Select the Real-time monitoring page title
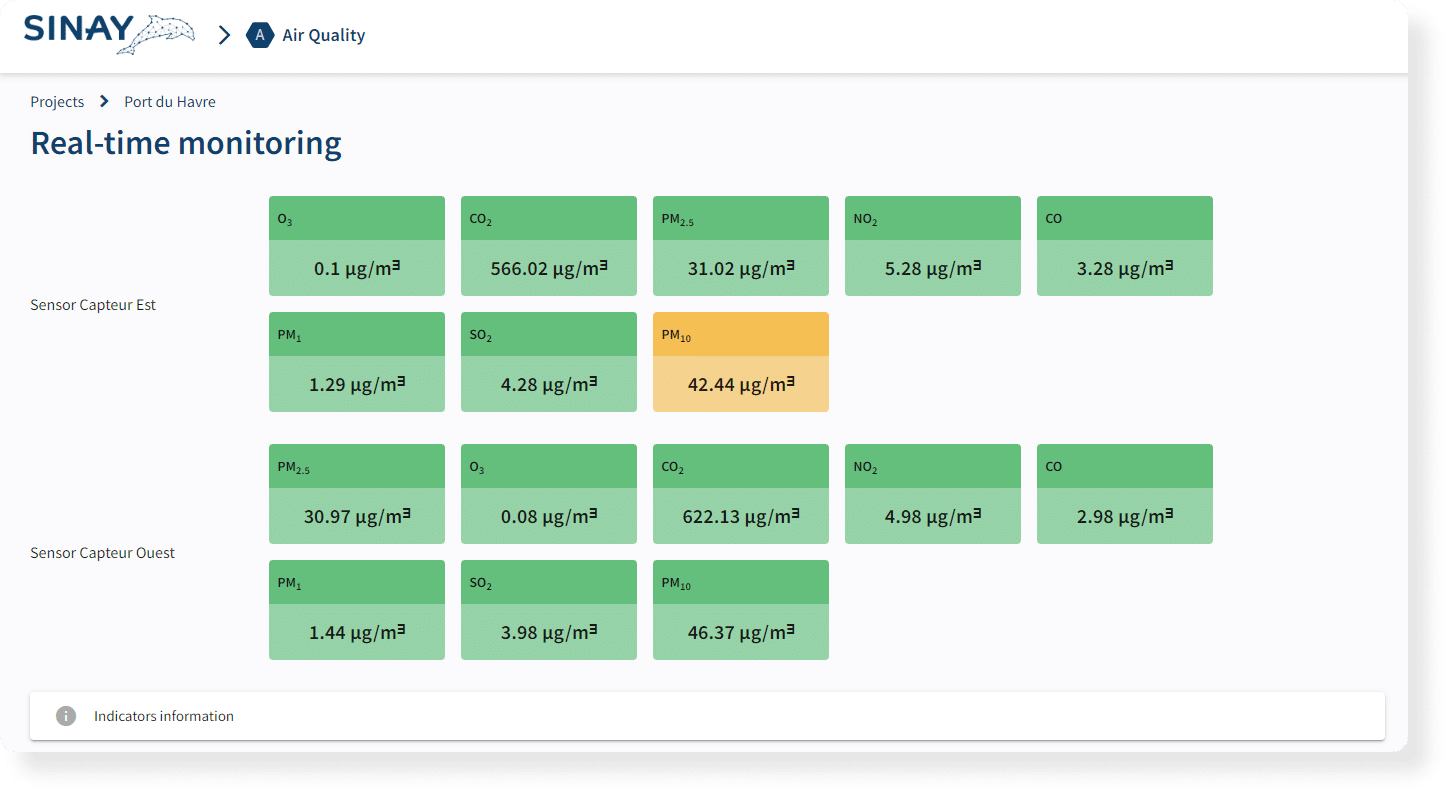The image size is (1448, 792). [x=186, y=143]
